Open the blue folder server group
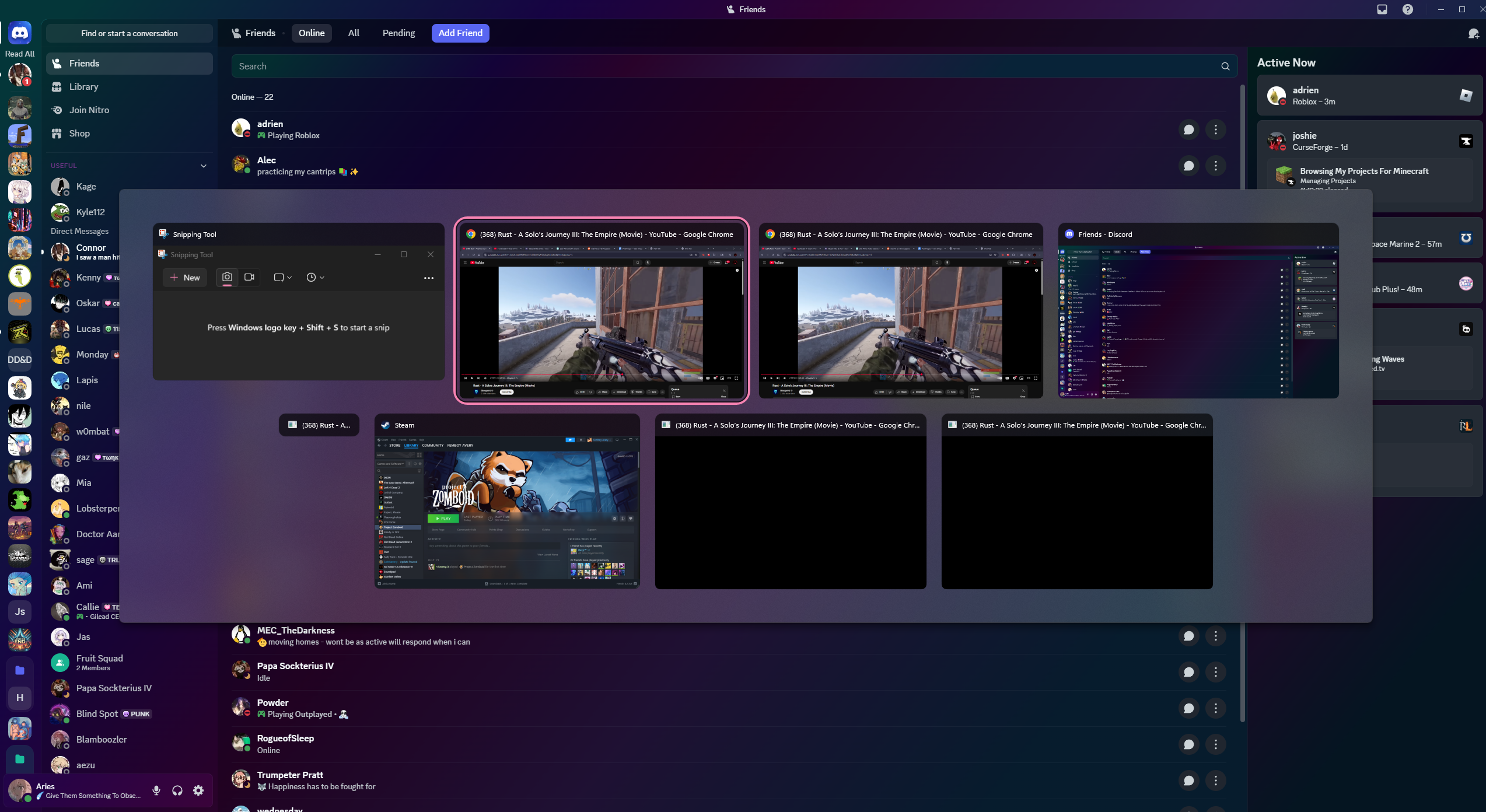Image resolution: width=1486 pixels, height=812 pixels. tap(20, 670)
